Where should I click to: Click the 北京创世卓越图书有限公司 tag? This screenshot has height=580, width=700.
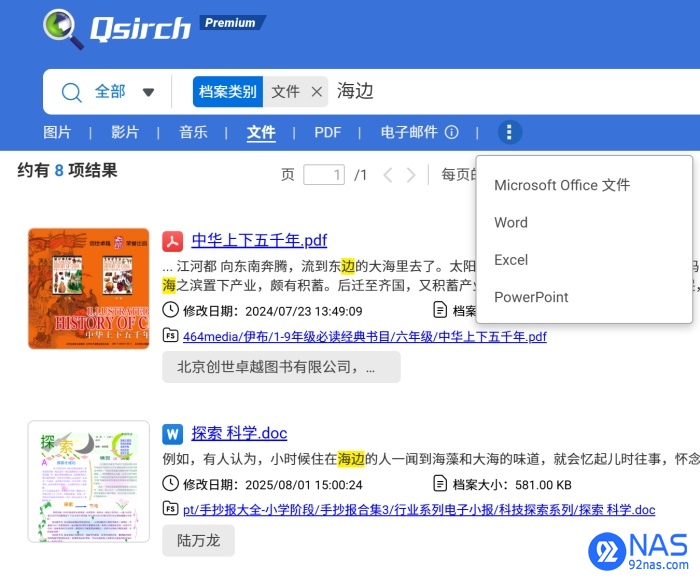pyautogui.click(x=281, y=367)
